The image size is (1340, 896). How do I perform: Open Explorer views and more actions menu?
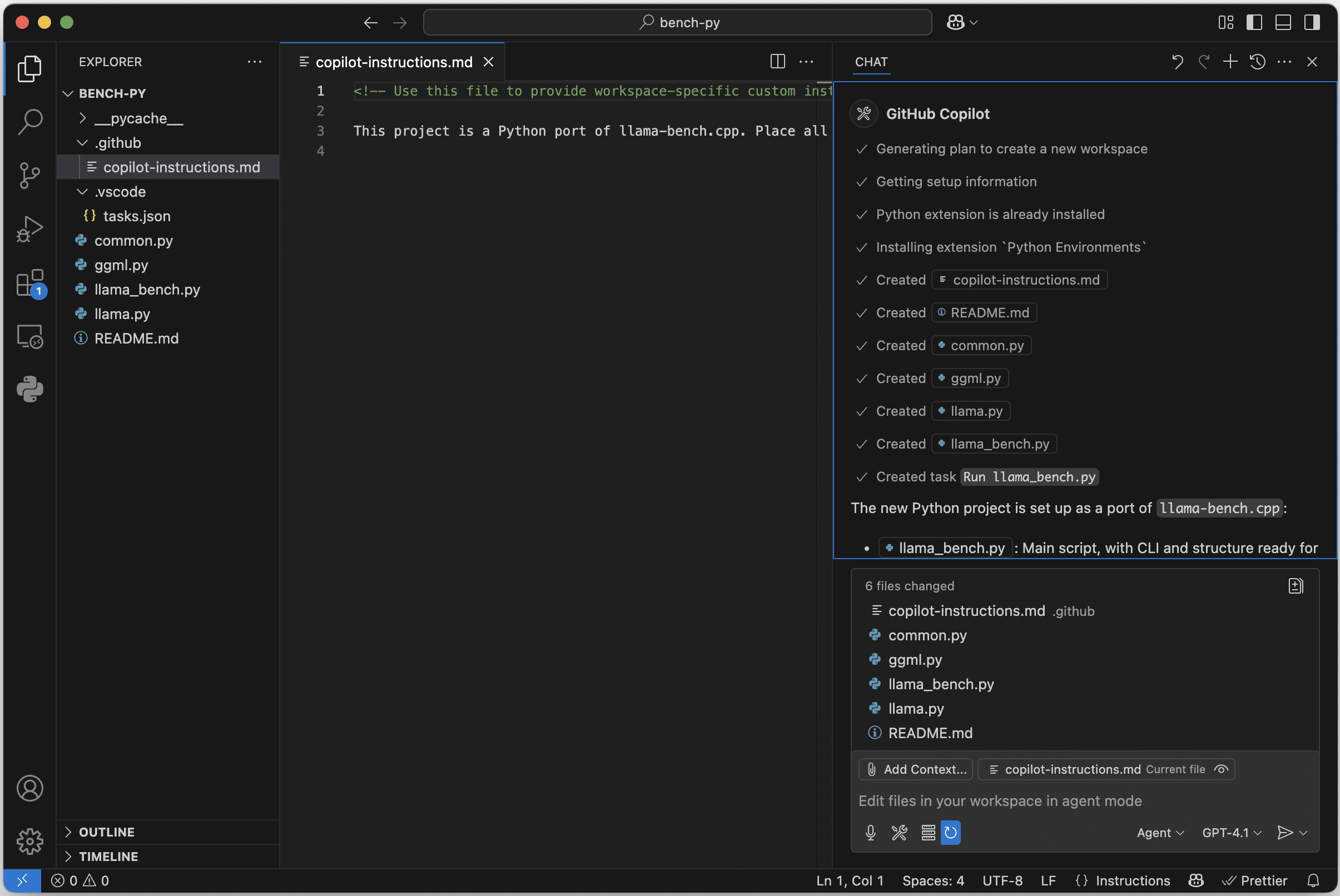(255, 61)
